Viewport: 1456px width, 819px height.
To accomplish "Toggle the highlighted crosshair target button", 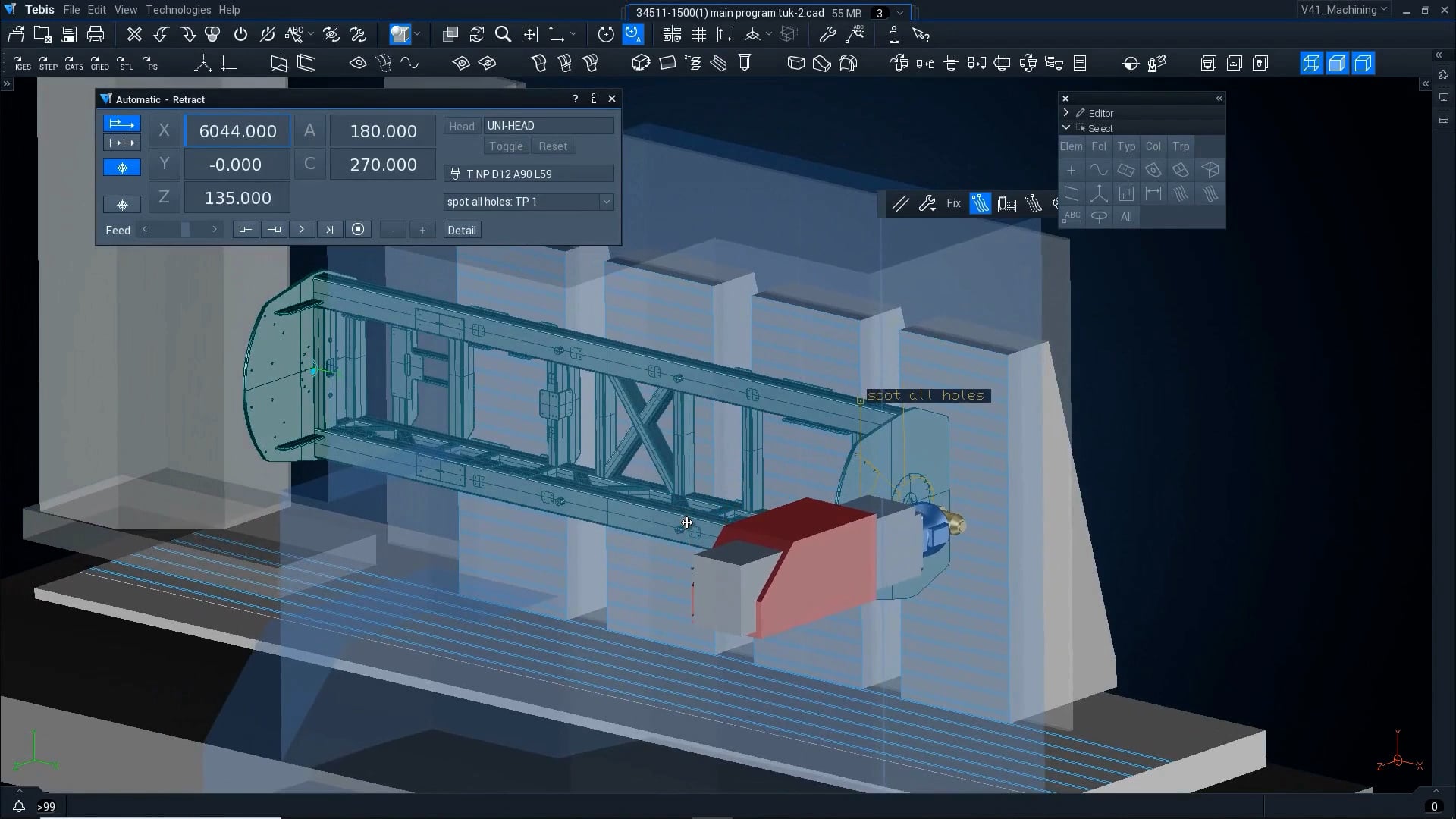I will tap(121, 168).
